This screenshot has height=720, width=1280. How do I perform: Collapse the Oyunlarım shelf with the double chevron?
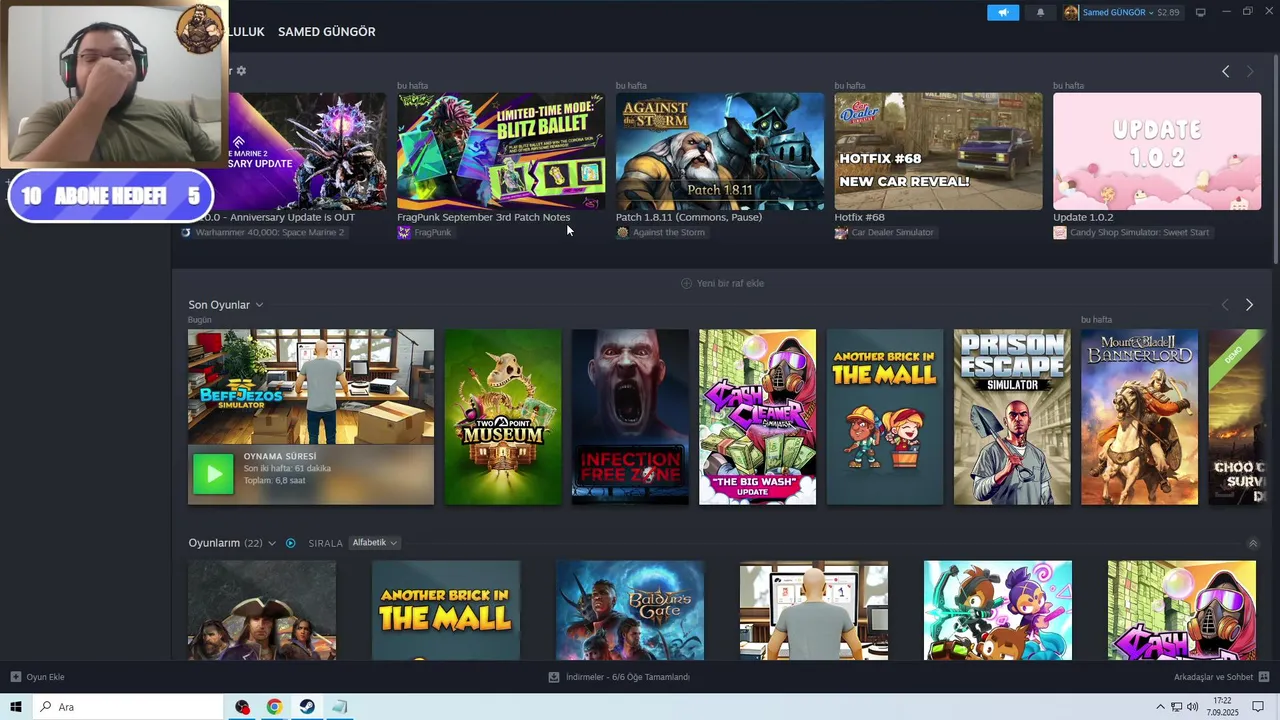(1253, 543)
